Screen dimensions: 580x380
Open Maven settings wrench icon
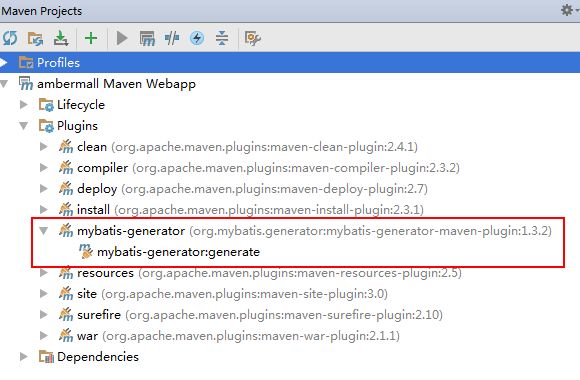tap(253, 38)
